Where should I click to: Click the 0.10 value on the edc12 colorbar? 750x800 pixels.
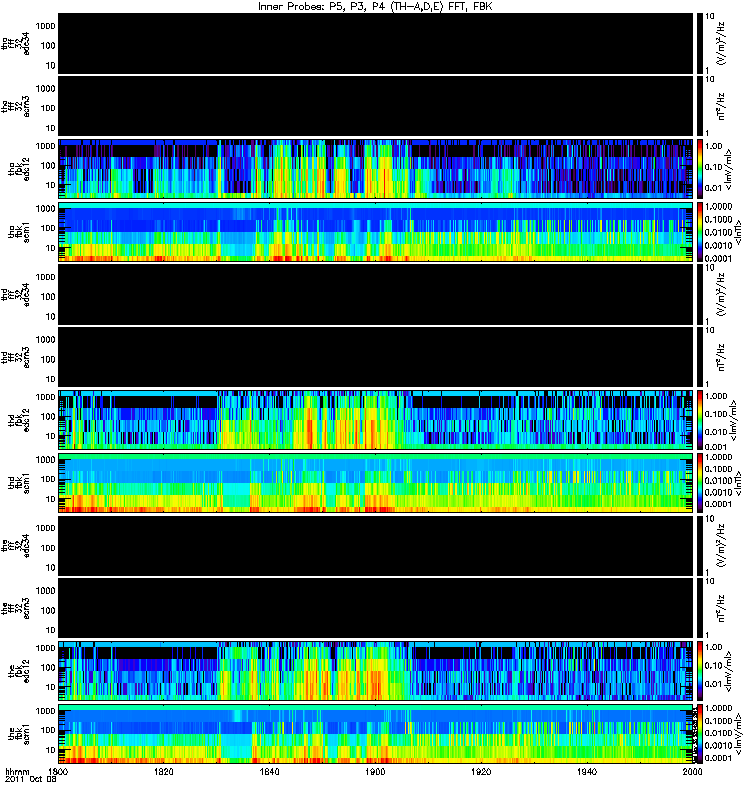714,665
